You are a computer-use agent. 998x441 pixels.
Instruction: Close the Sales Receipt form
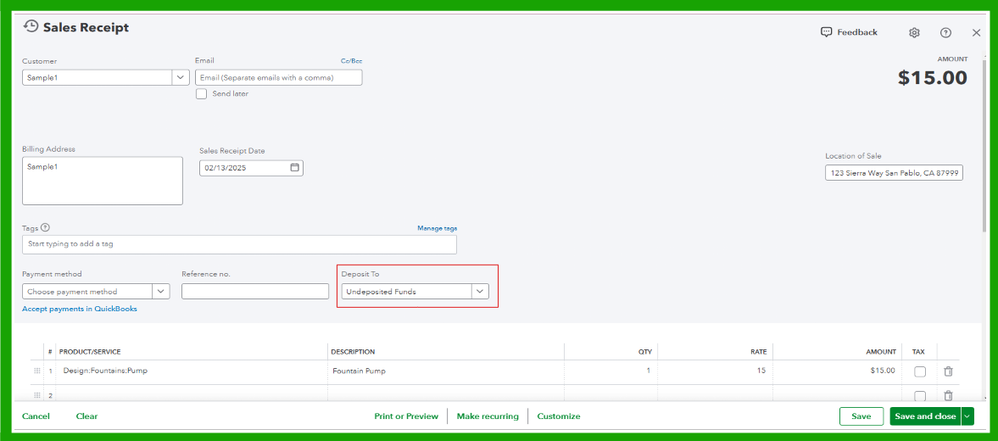(x=976, y=32)
